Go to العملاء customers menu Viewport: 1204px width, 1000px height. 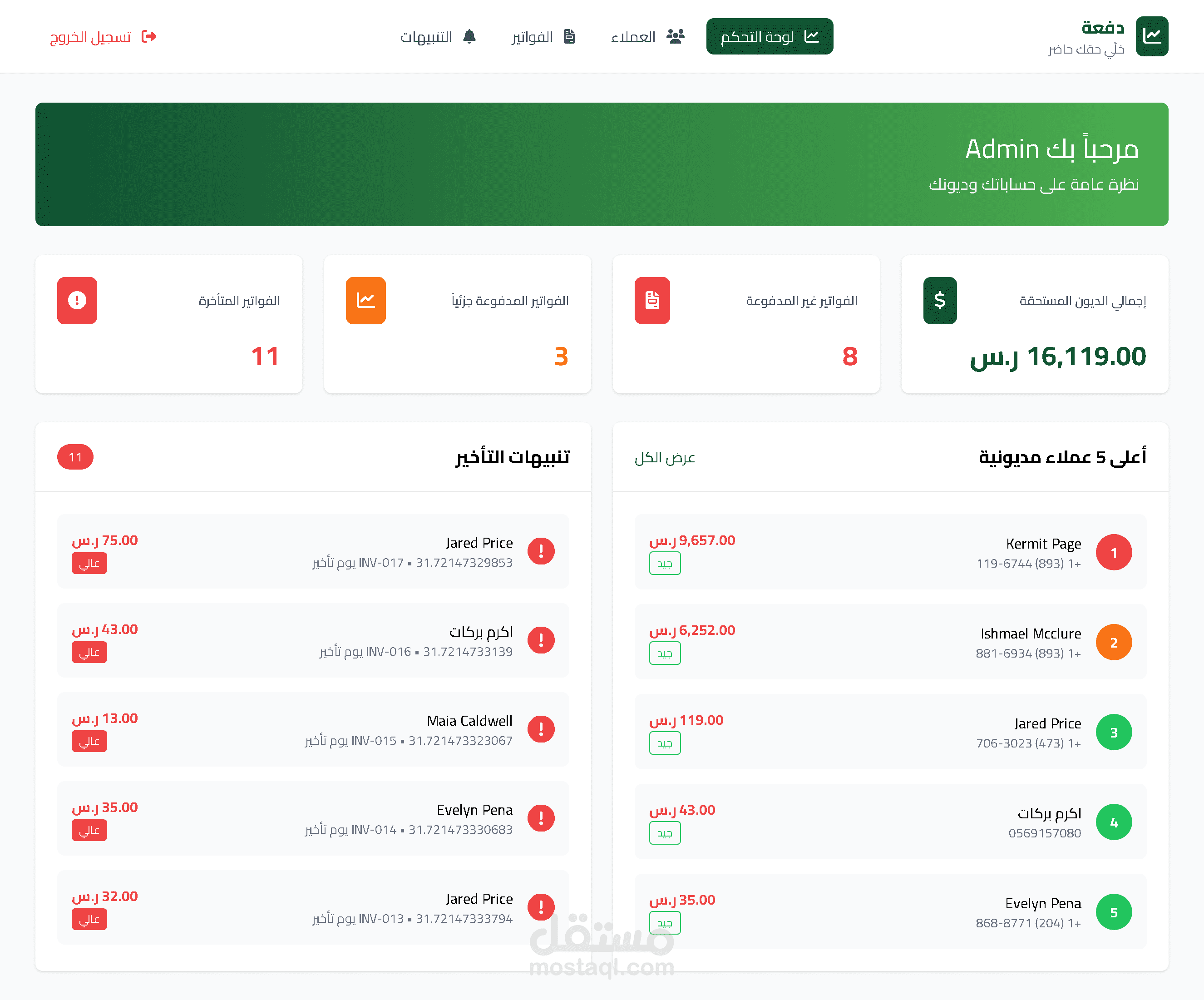(x=647, y=37)
